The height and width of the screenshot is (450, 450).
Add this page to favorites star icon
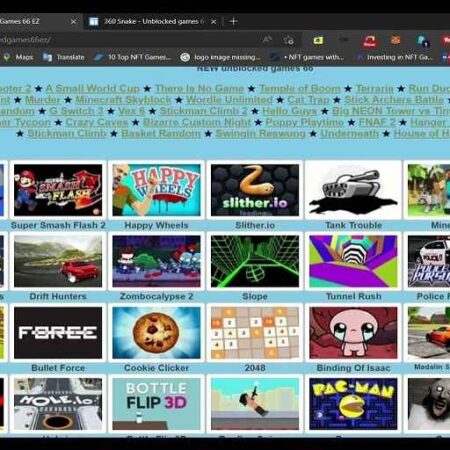tap(288, 40)
